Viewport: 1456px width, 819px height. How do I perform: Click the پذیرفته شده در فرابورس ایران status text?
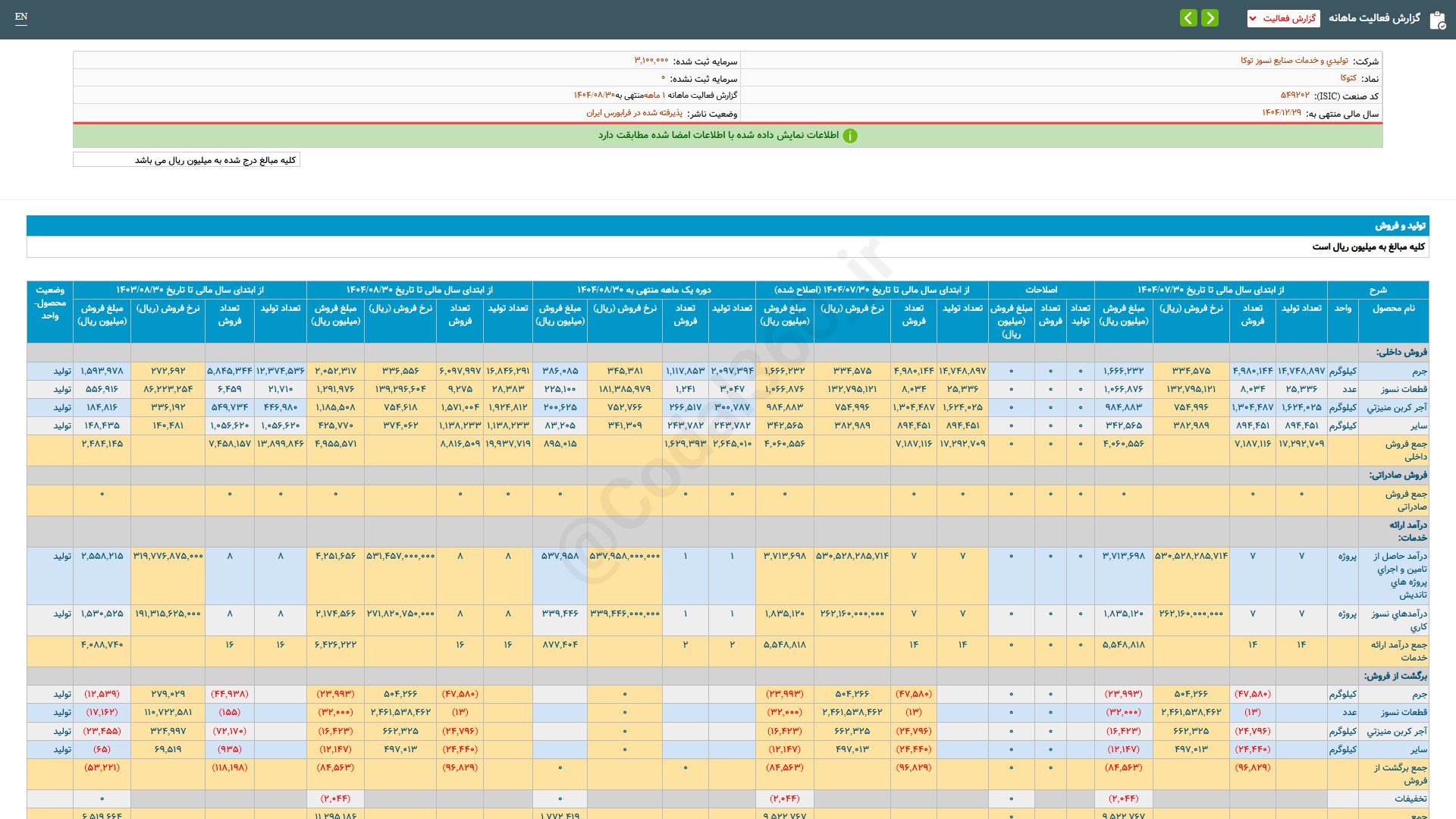pos(634,113)
